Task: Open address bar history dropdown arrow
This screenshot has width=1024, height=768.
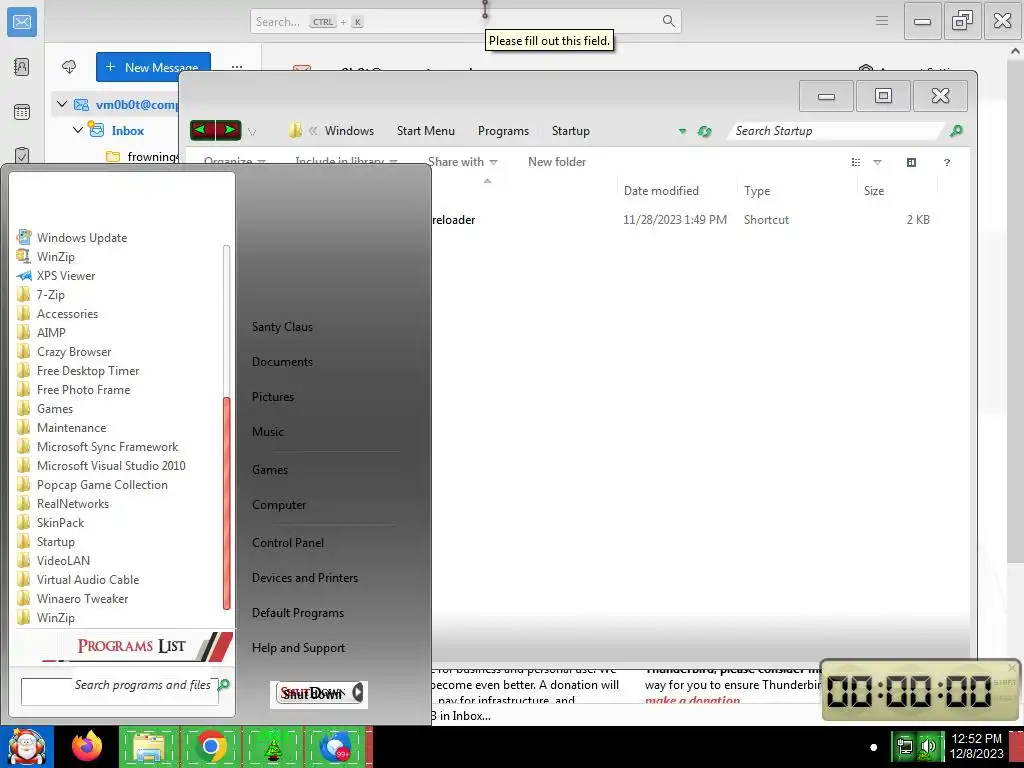Action: click(x=682, y=131)
